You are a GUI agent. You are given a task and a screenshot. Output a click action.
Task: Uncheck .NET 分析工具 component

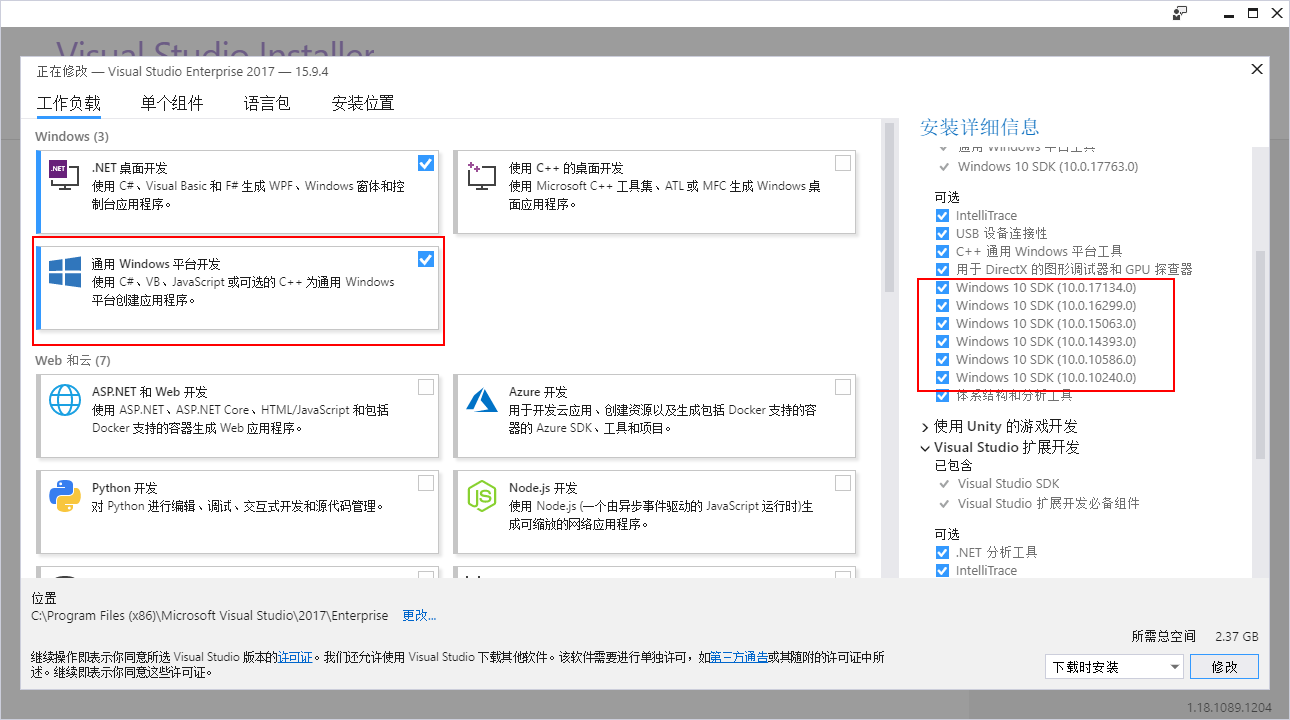pos(942,552)
